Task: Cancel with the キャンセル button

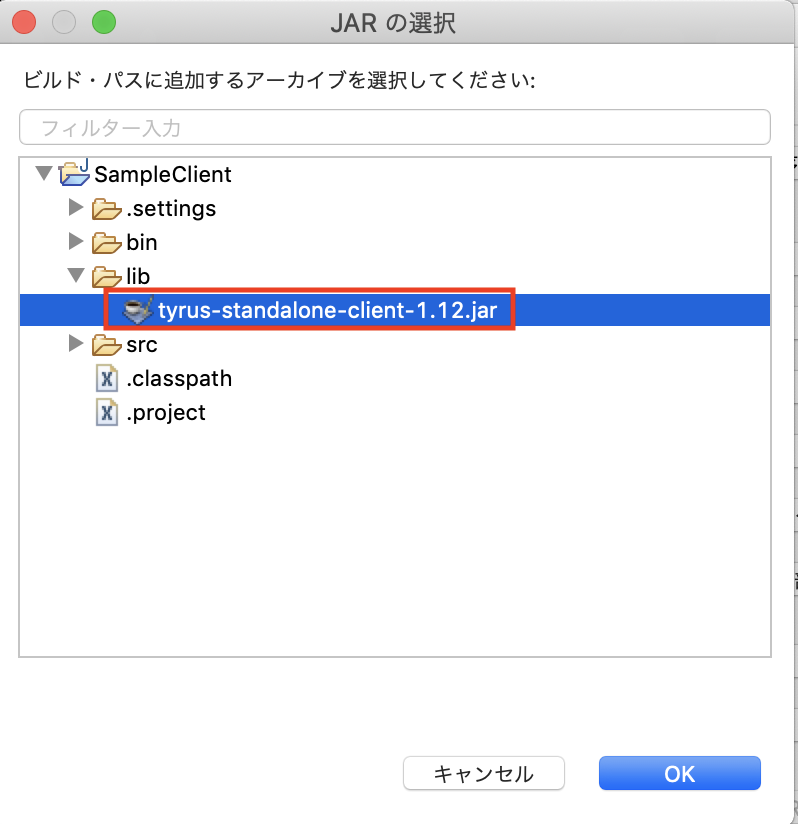Action: pos(484,773)
